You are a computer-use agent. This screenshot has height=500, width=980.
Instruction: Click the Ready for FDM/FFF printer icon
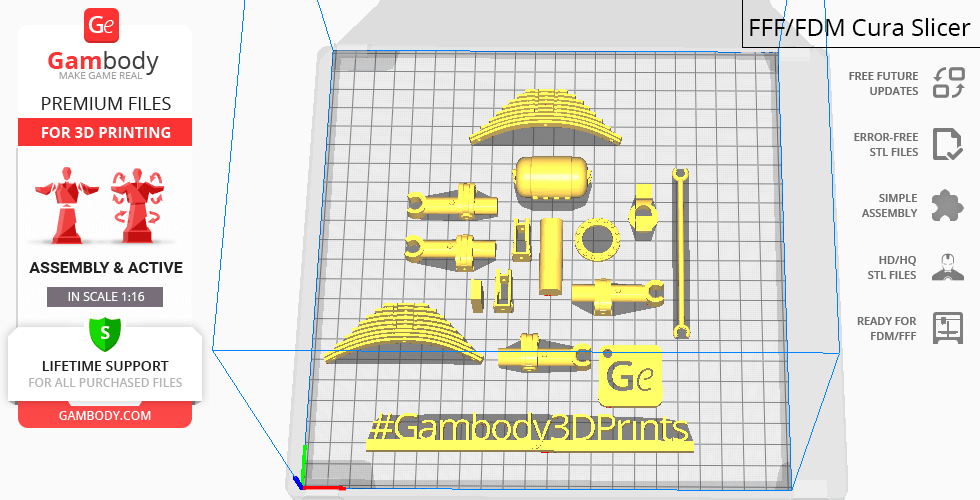coord(946,328)
